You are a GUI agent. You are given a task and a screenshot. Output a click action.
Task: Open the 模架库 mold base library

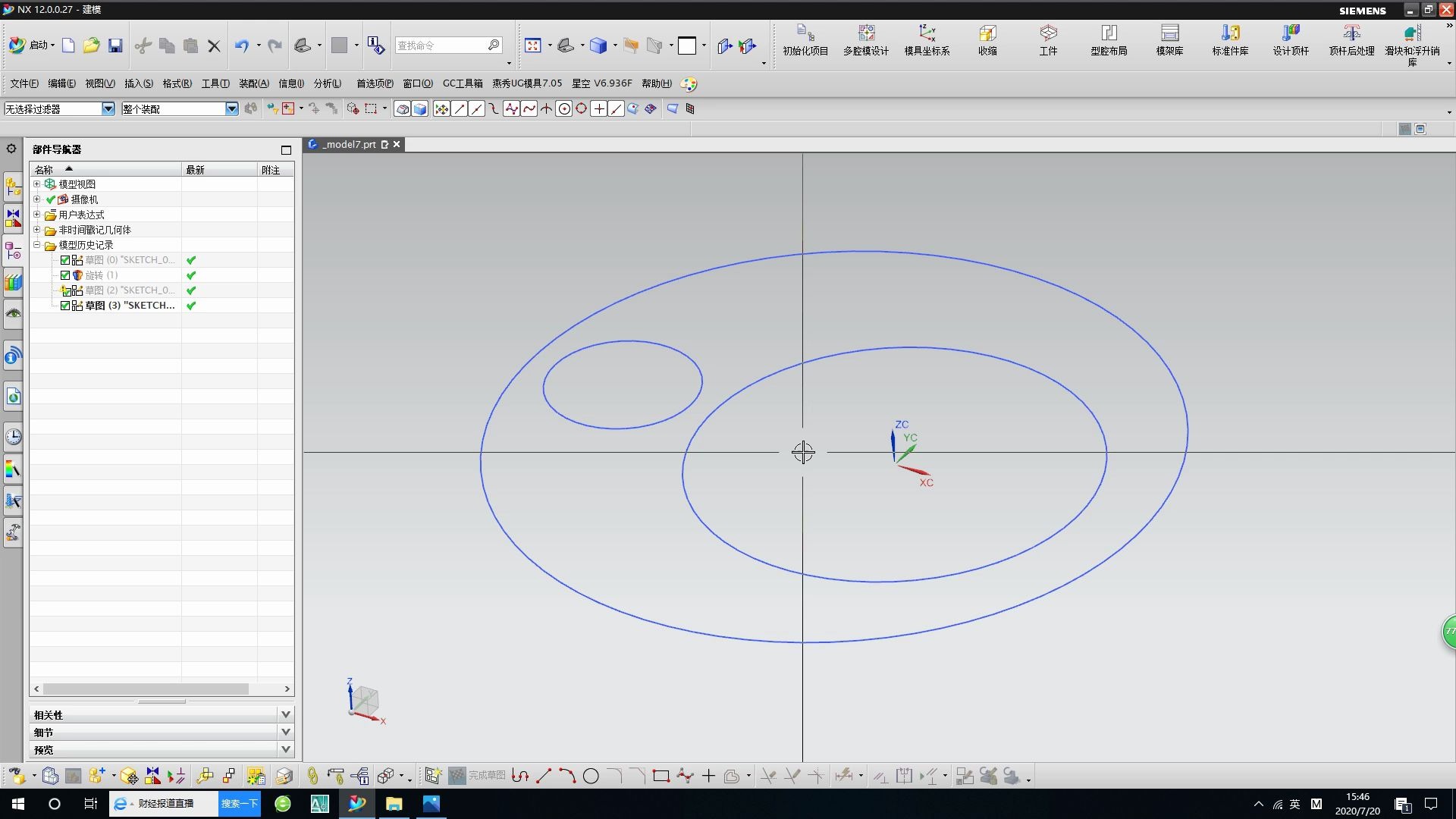(x=1169, y=39)
